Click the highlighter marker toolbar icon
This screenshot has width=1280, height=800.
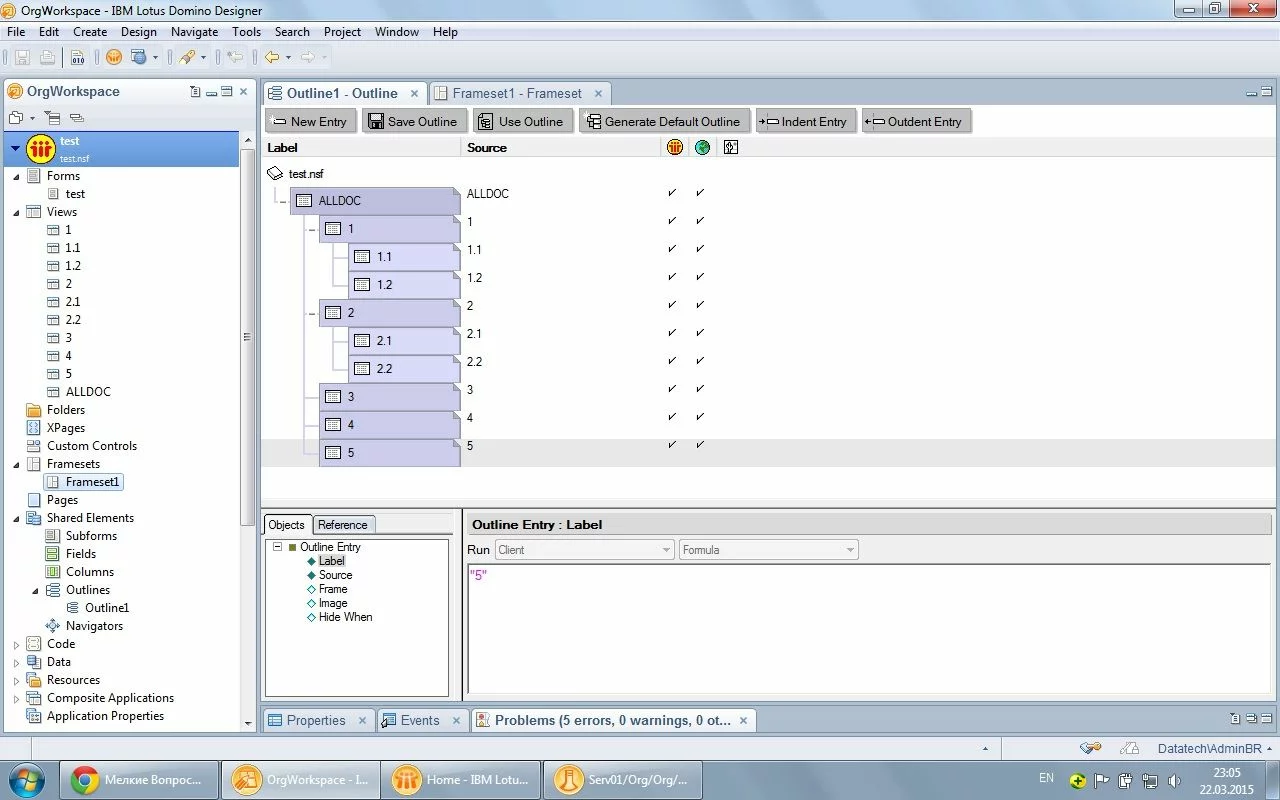[x=187, y=58]
